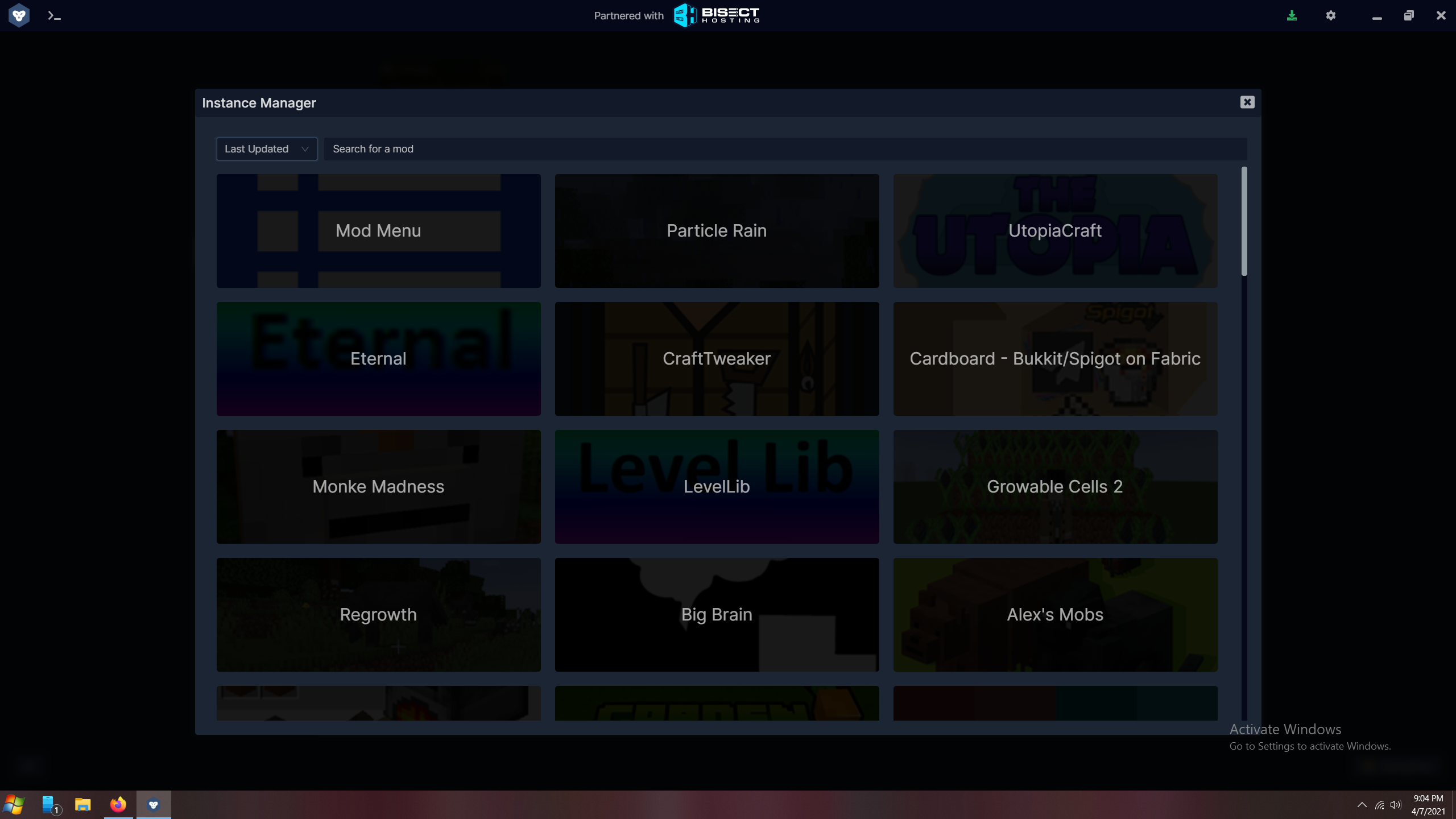
Task: Click the GDLauncher logo icon
Action: (19, 15)
